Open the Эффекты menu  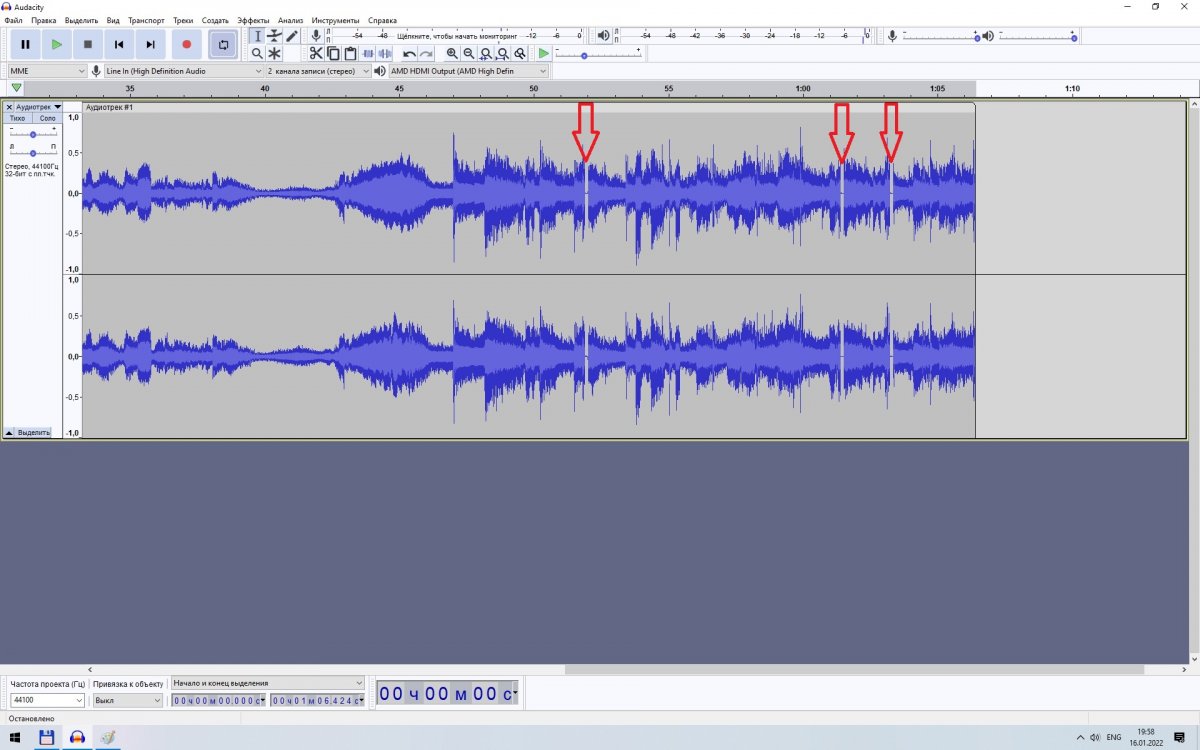click(x=253, y=20)
